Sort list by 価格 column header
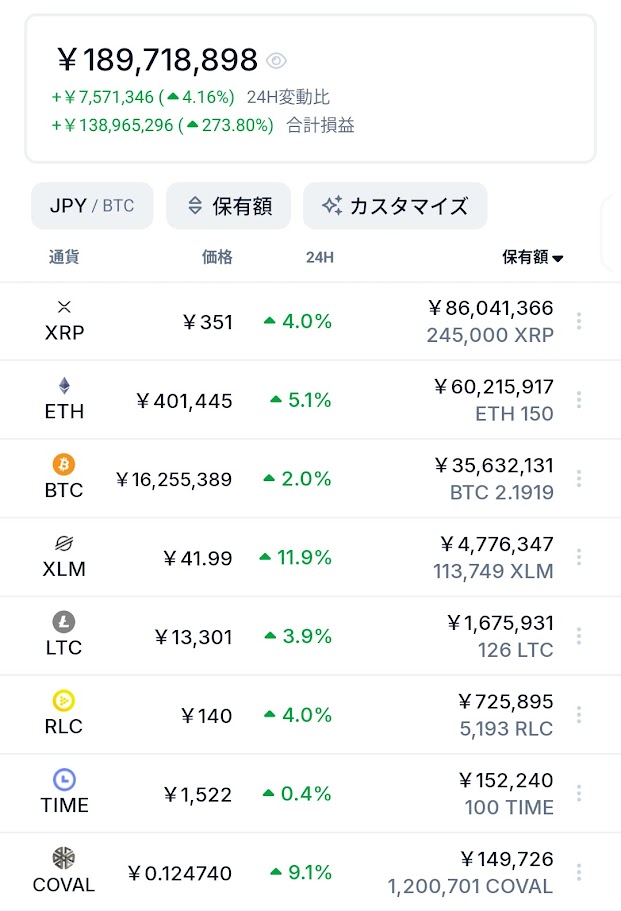Viewport: 621px width, 911px height. click(x=217, y=257)
